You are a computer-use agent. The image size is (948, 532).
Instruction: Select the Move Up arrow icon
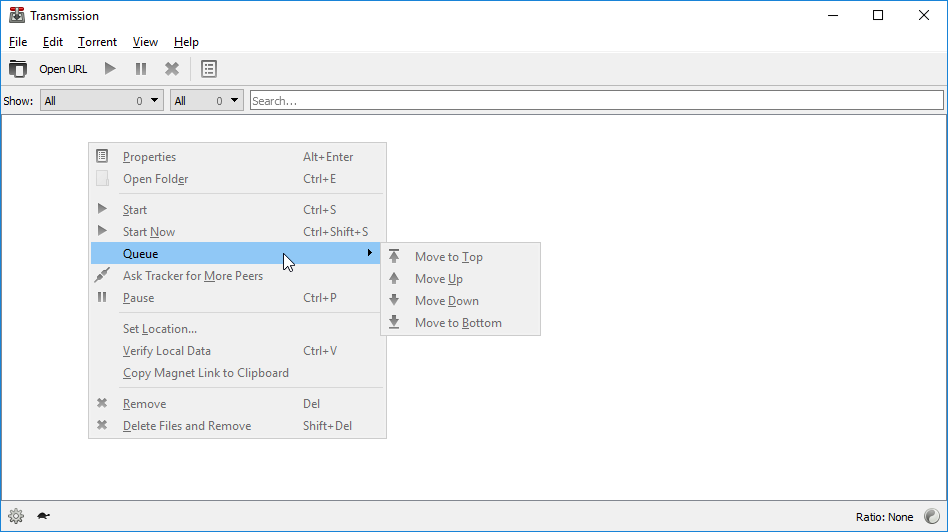tap(394, 279)
